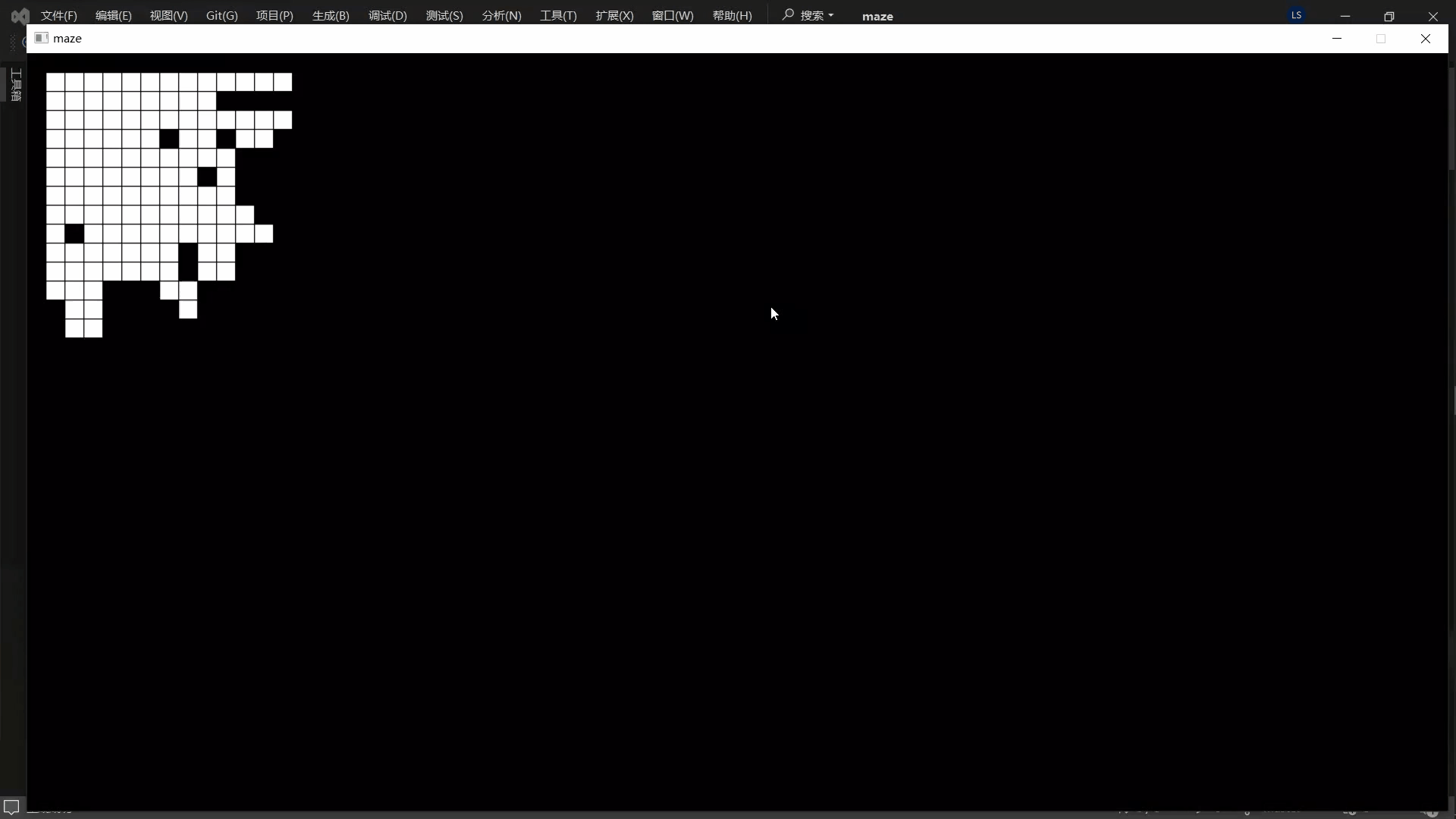Close the maze program window

point(1425,39)
